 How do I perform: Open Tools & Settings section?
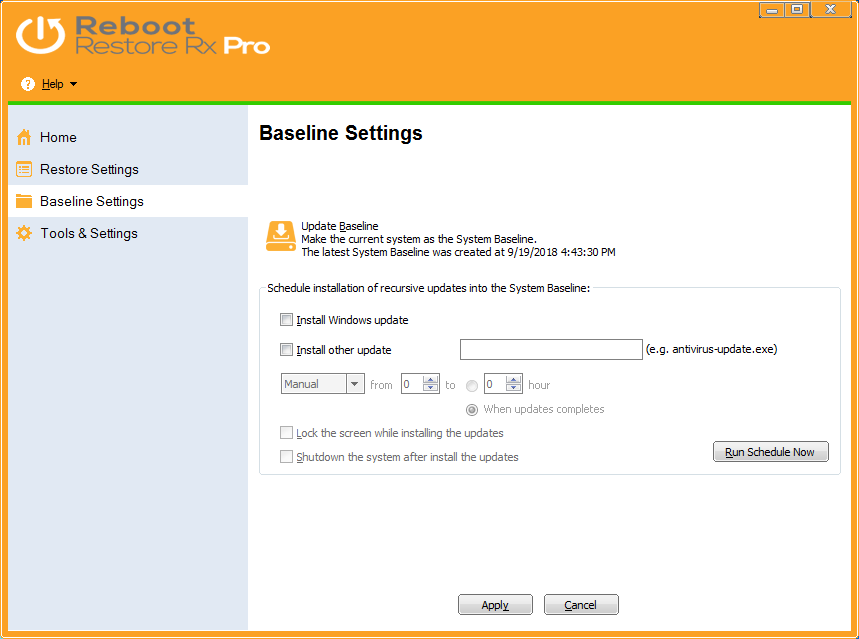128,233
